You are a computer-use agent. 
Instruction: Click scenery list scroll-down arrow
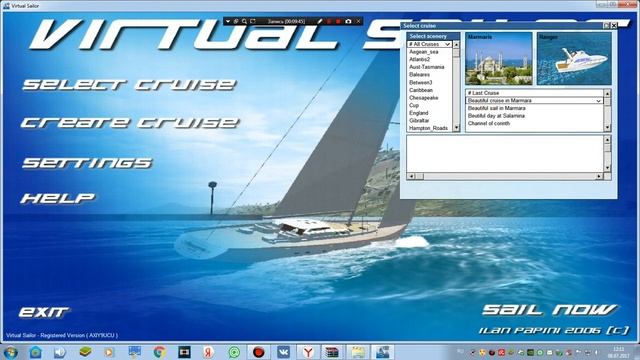click(456, 128)
